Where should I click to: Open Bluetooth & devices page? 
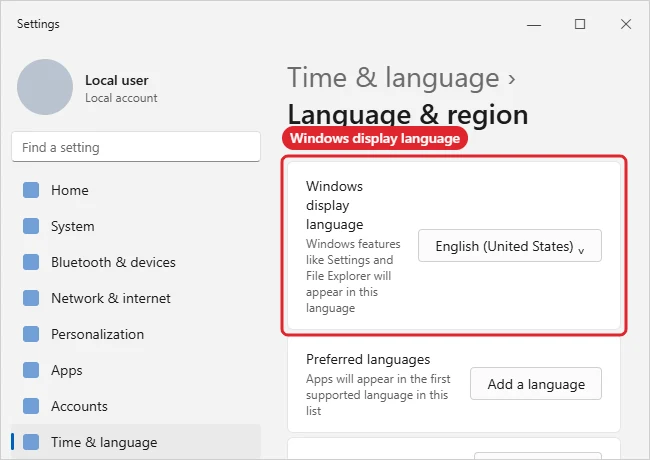(x=136, y=262)
